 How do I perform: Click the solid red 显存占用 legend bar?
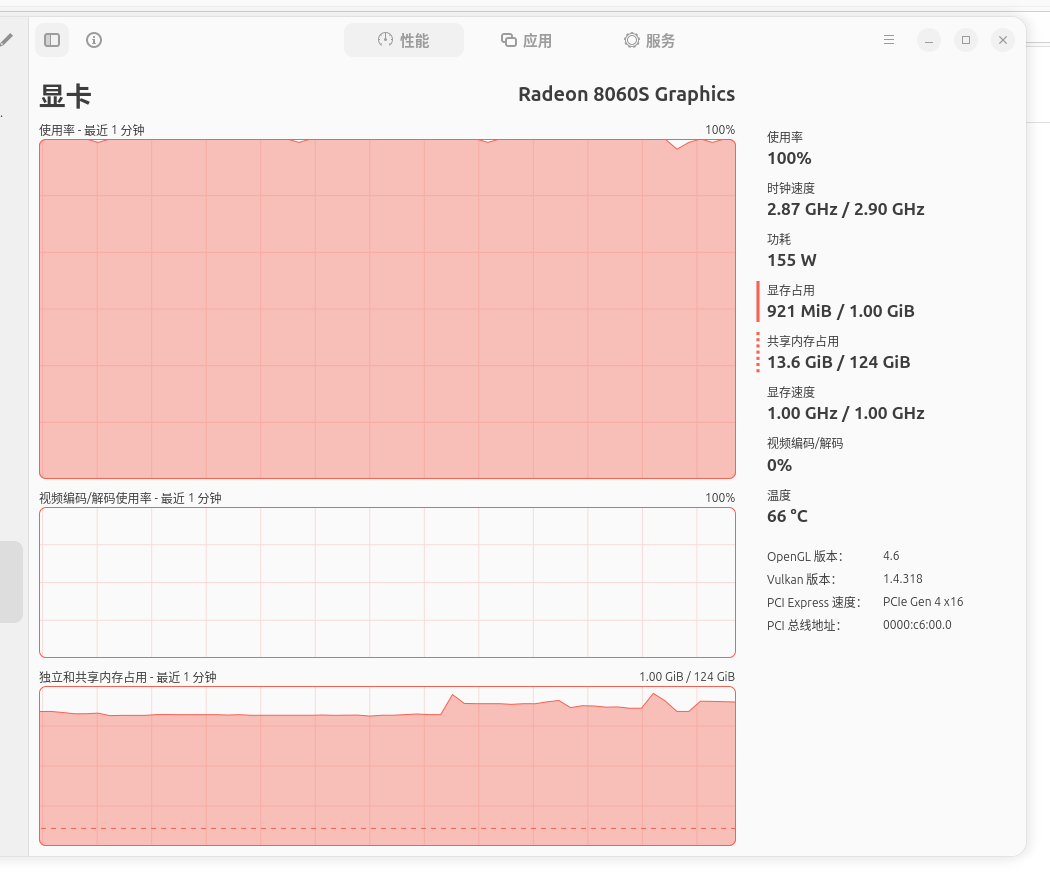758,301
